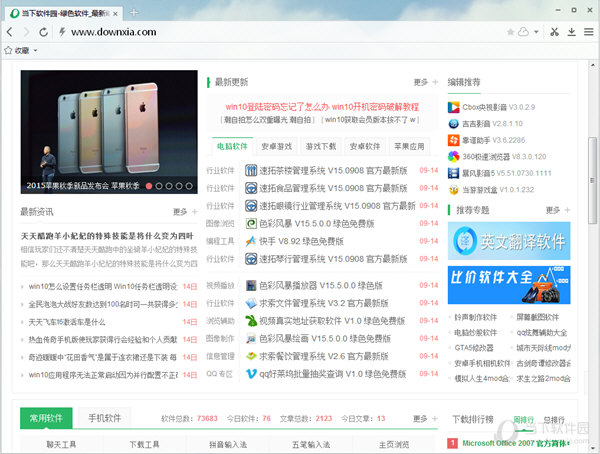Switch ranking to 周排行
600x454 pixels.
[x=523, y=420]
